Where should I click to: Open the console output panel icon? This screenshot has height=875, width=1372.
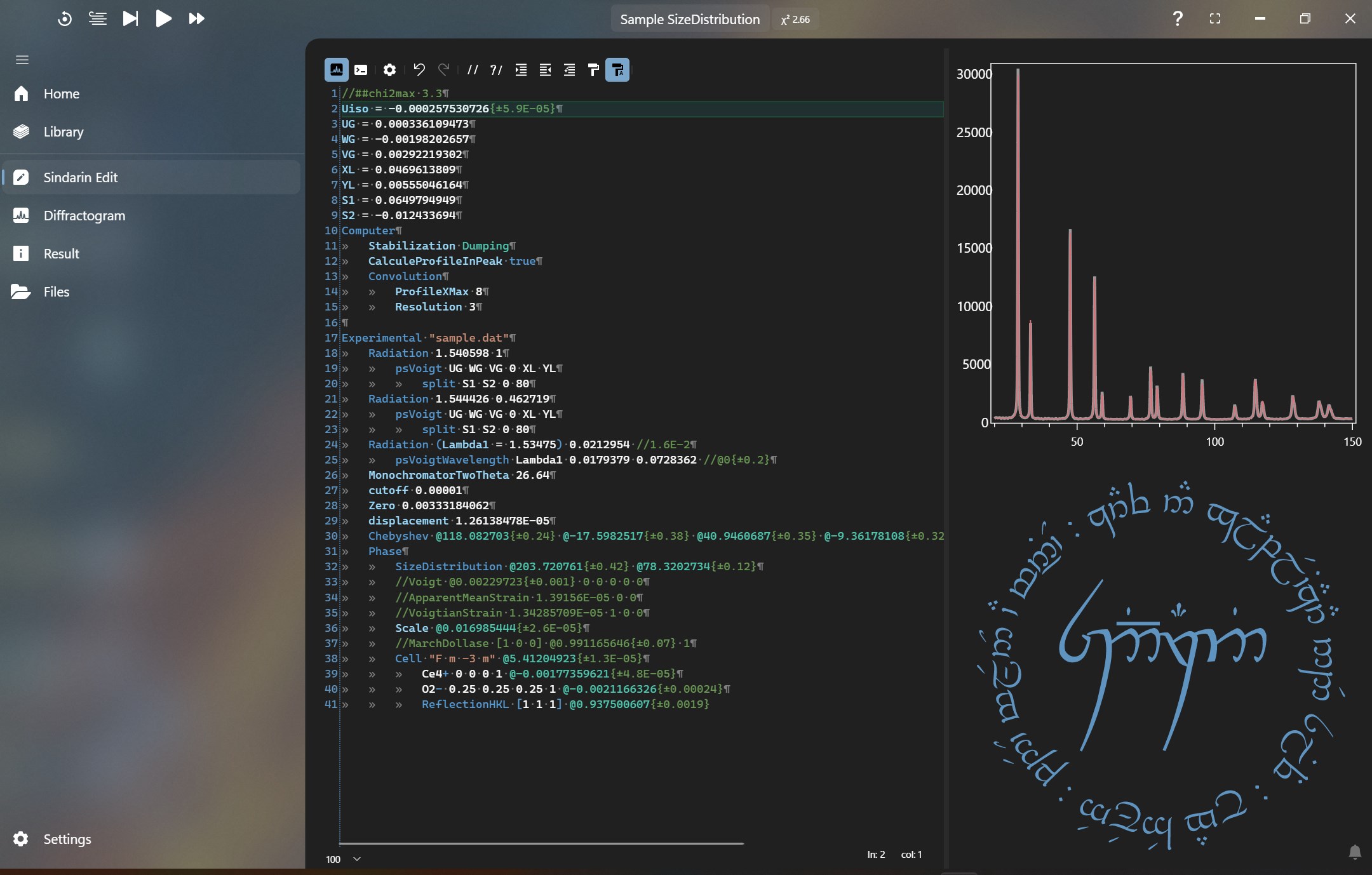click(x=361, y=70)
